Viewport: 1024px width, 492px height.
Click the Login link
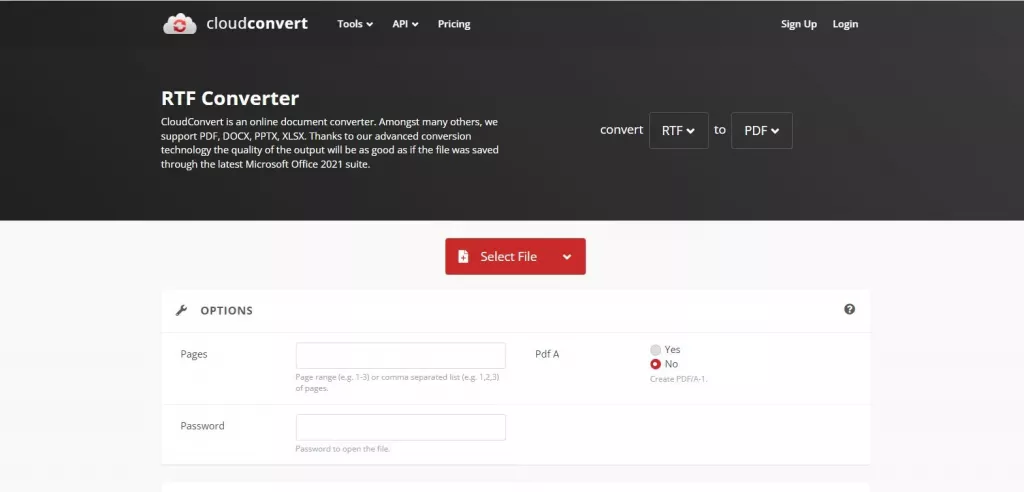(845, 24)
